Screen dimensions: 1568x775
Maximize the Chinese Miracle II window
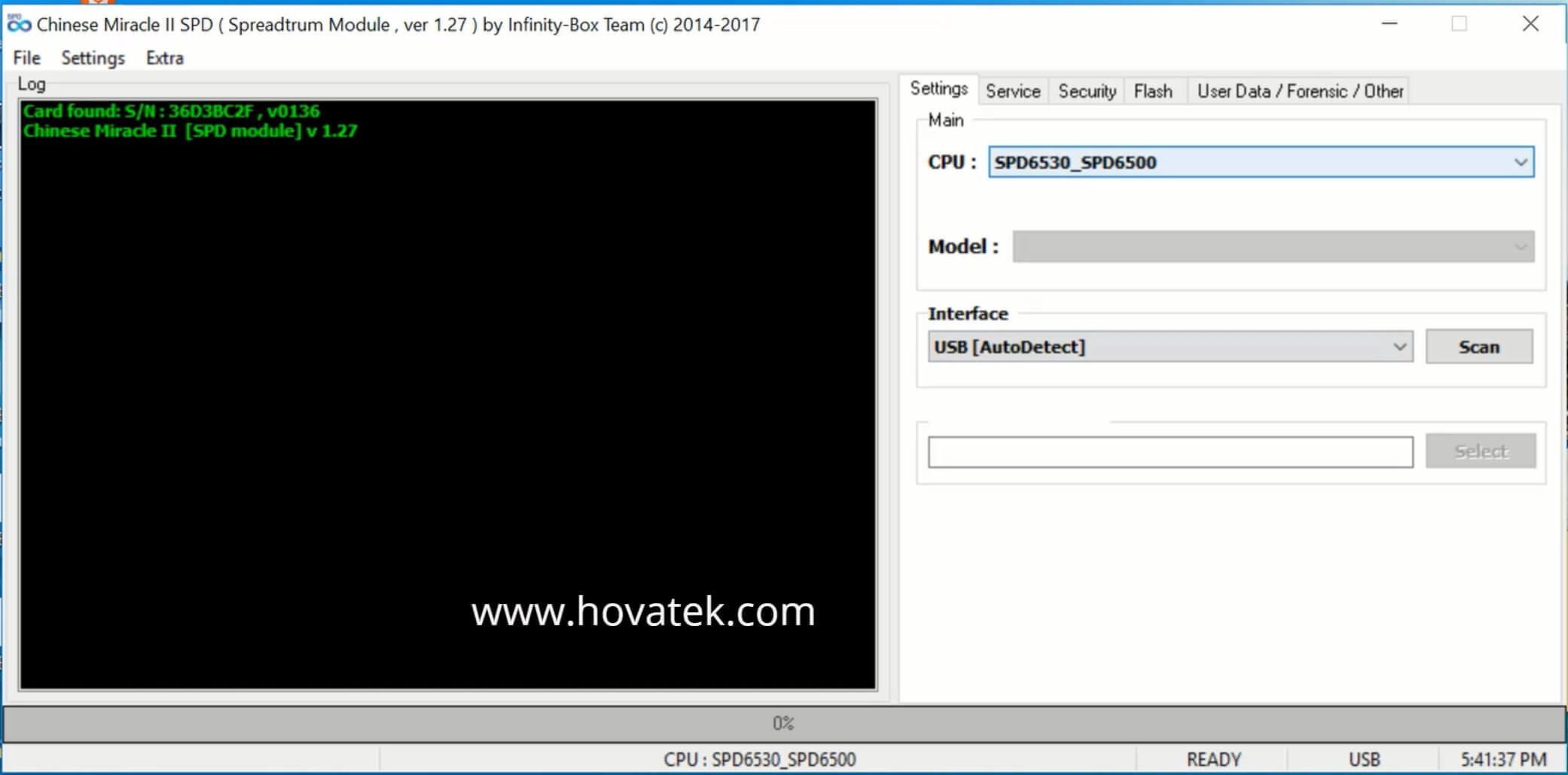1459,24
